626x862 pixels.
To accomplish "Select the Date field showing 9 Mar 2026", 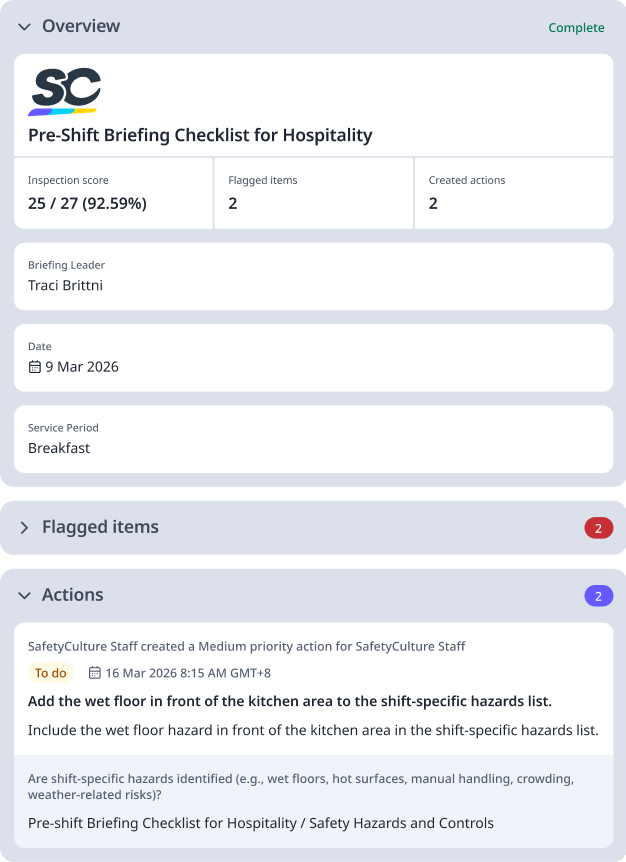I will pos(313,357).
